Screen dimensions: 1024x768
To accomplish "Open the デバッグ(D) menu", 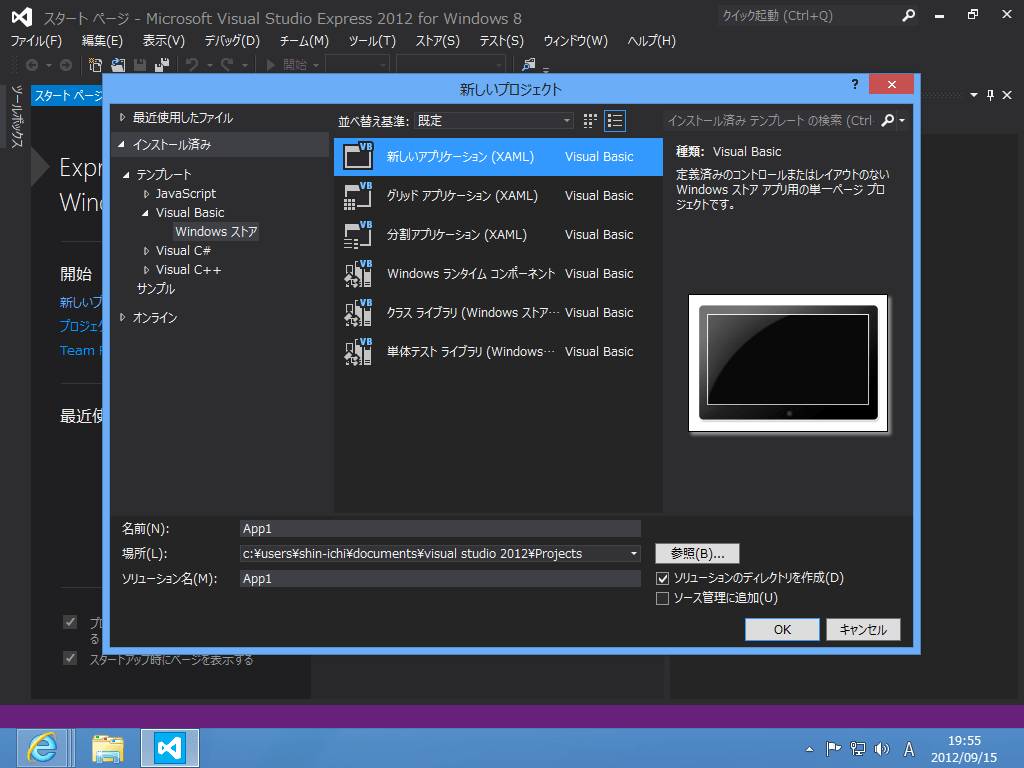I will 232,41.
